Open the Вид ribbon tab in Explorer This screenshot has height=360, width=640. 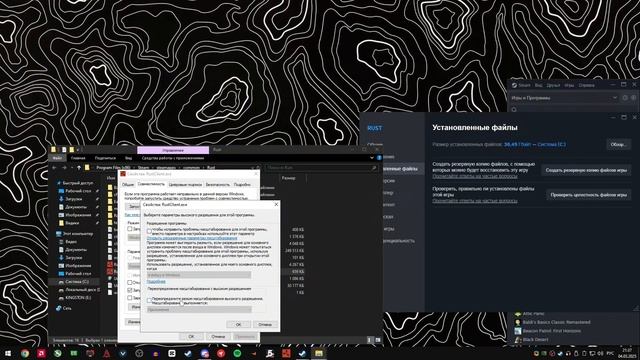point(129,158)
